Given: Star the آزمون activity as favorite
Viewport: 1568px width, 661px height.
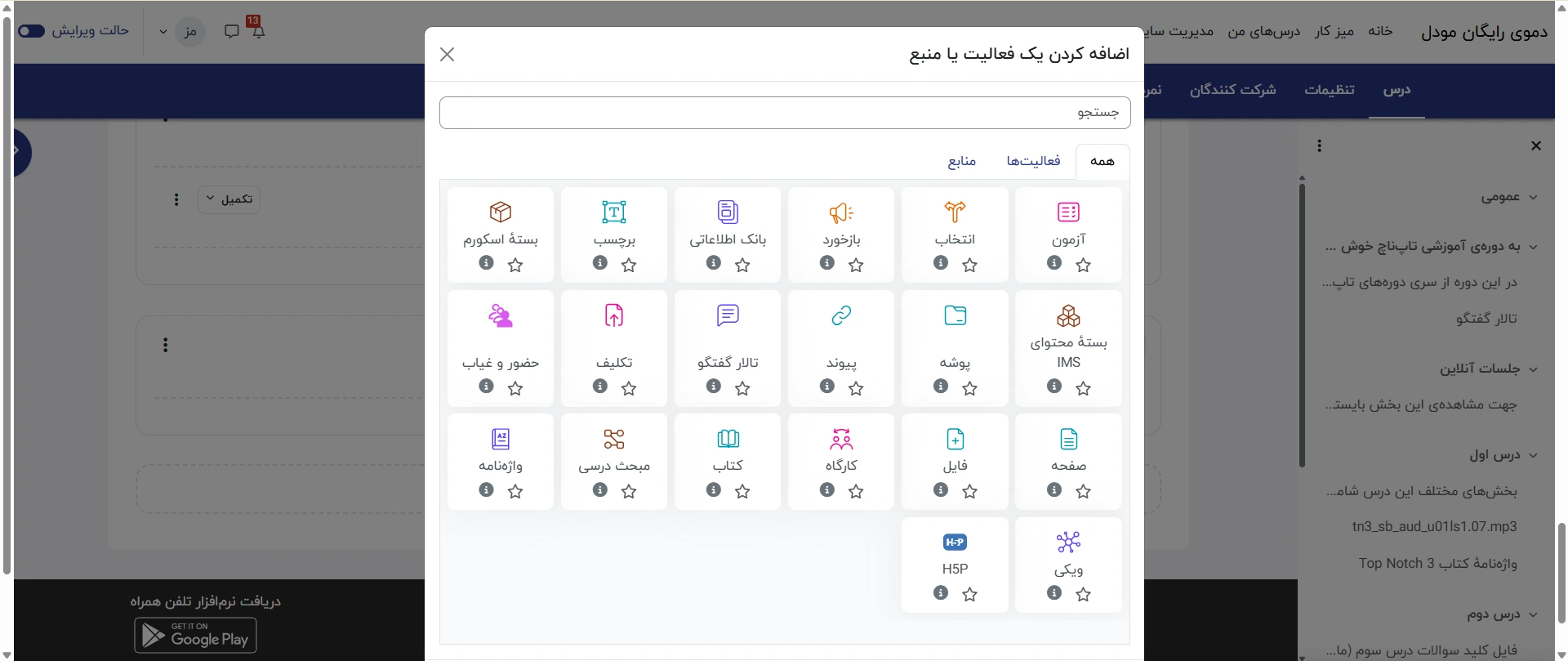Looking at the screenshot, I should (x=1083, y=265).
